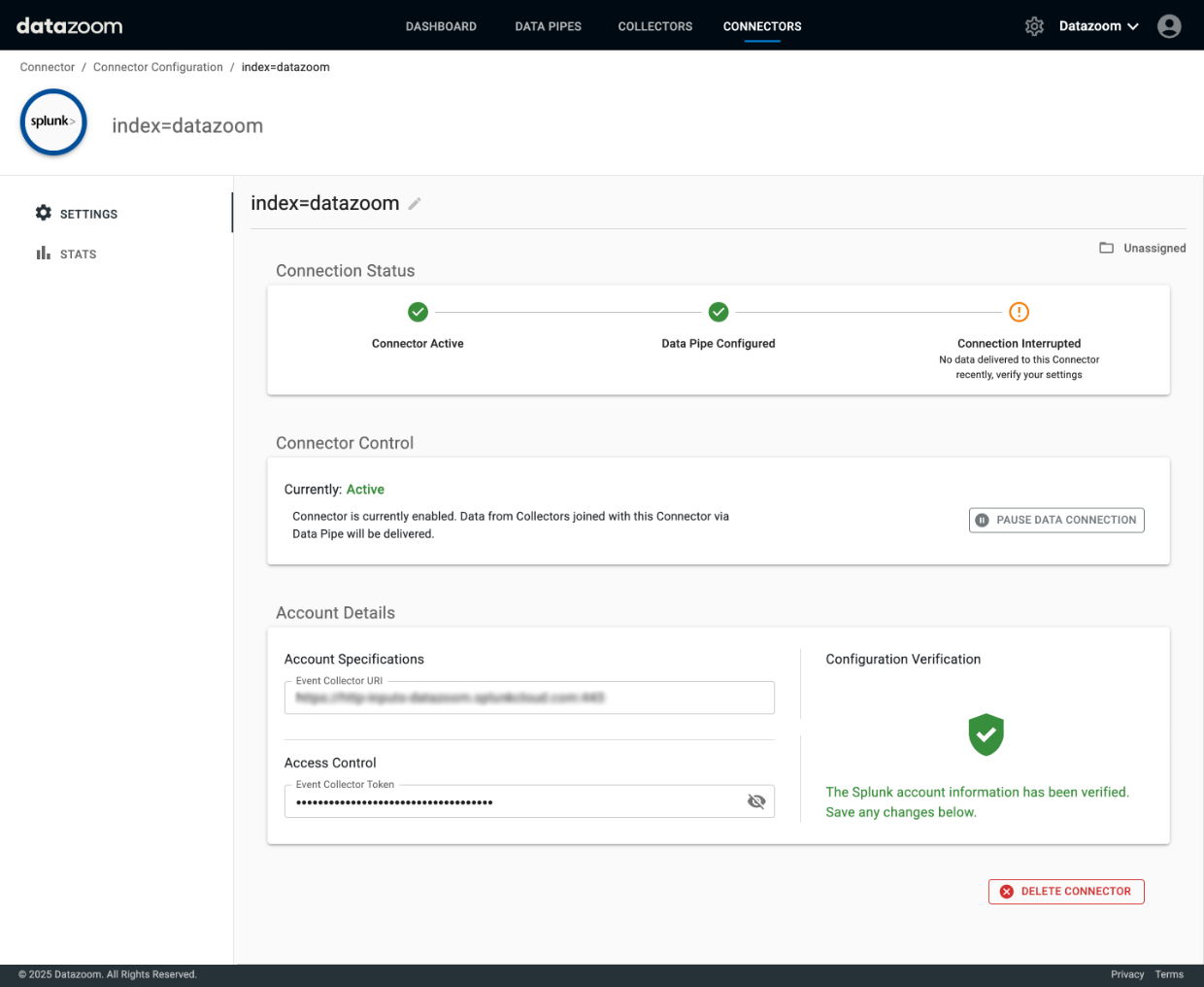
Task: Open the Data Pipes tab
Action: pyautogui.click(x=548, y=26)
